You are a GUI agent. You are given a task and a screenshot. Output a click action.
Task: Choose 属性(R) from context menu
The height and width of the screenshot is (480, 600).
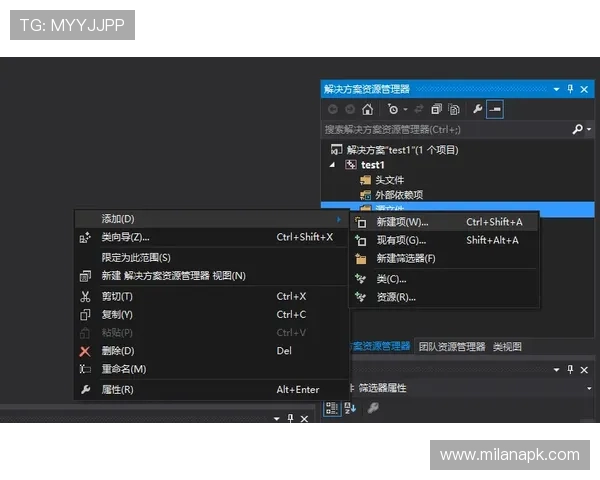click(x=212, y=390)
